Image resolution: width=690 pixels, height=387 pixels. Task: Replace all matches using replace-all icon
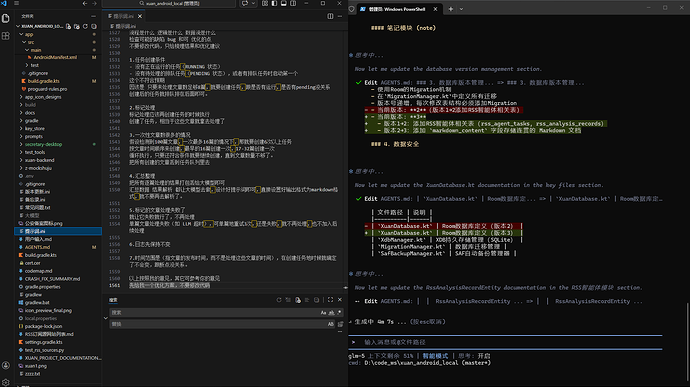pos(340,324)
